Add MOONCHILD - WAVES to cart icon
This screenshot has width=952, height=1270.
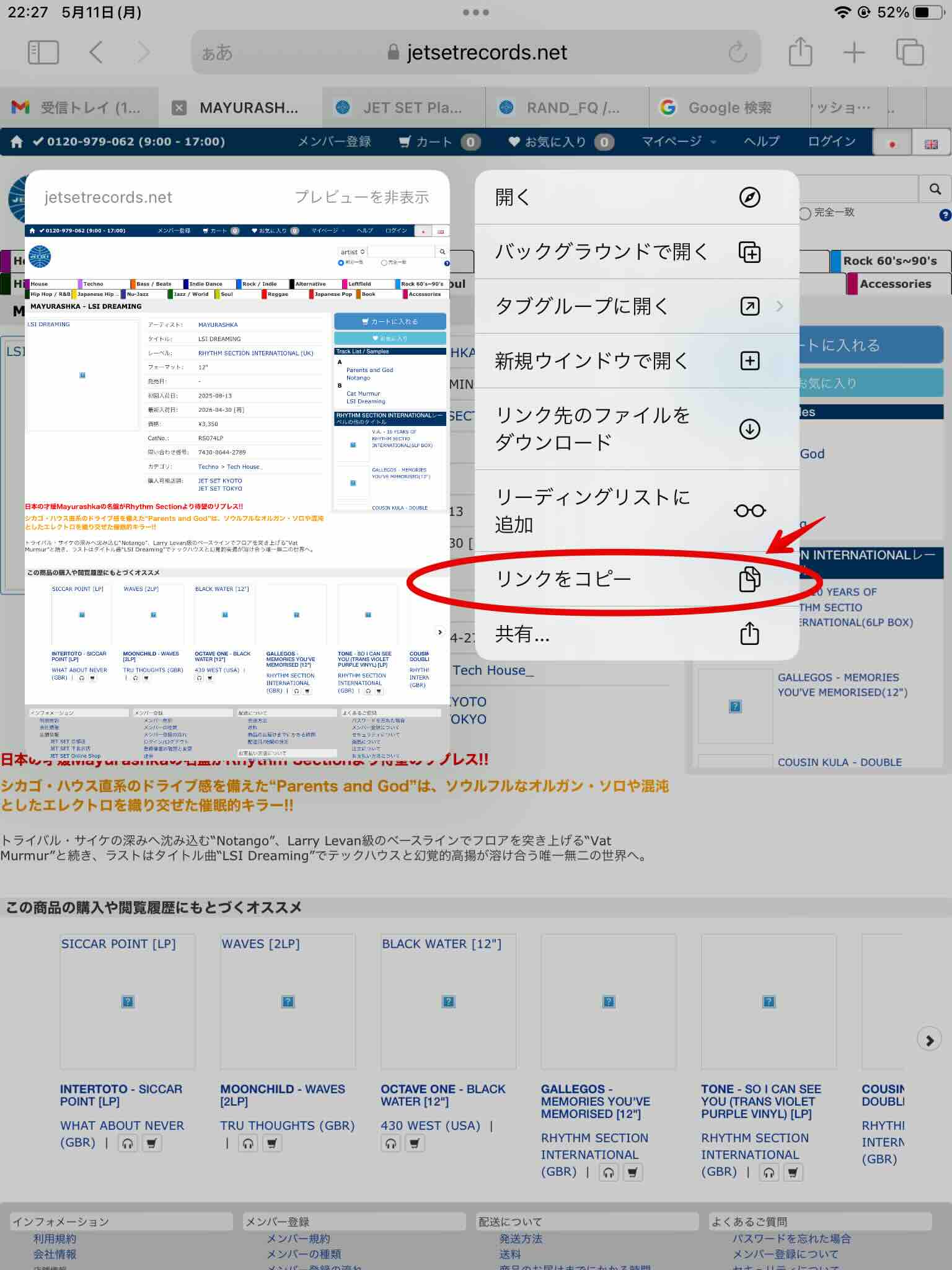click(272, 1143)
